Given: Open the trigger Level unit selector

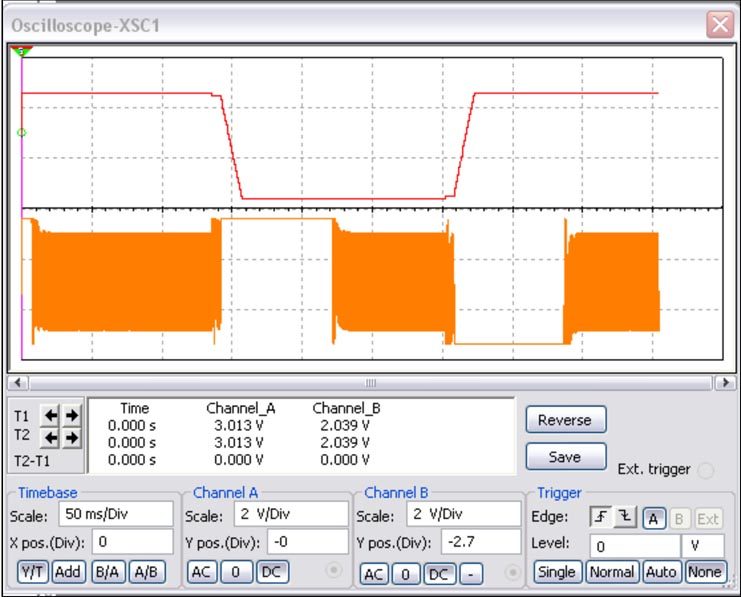Looking at the screenshot, I should 703,546.
